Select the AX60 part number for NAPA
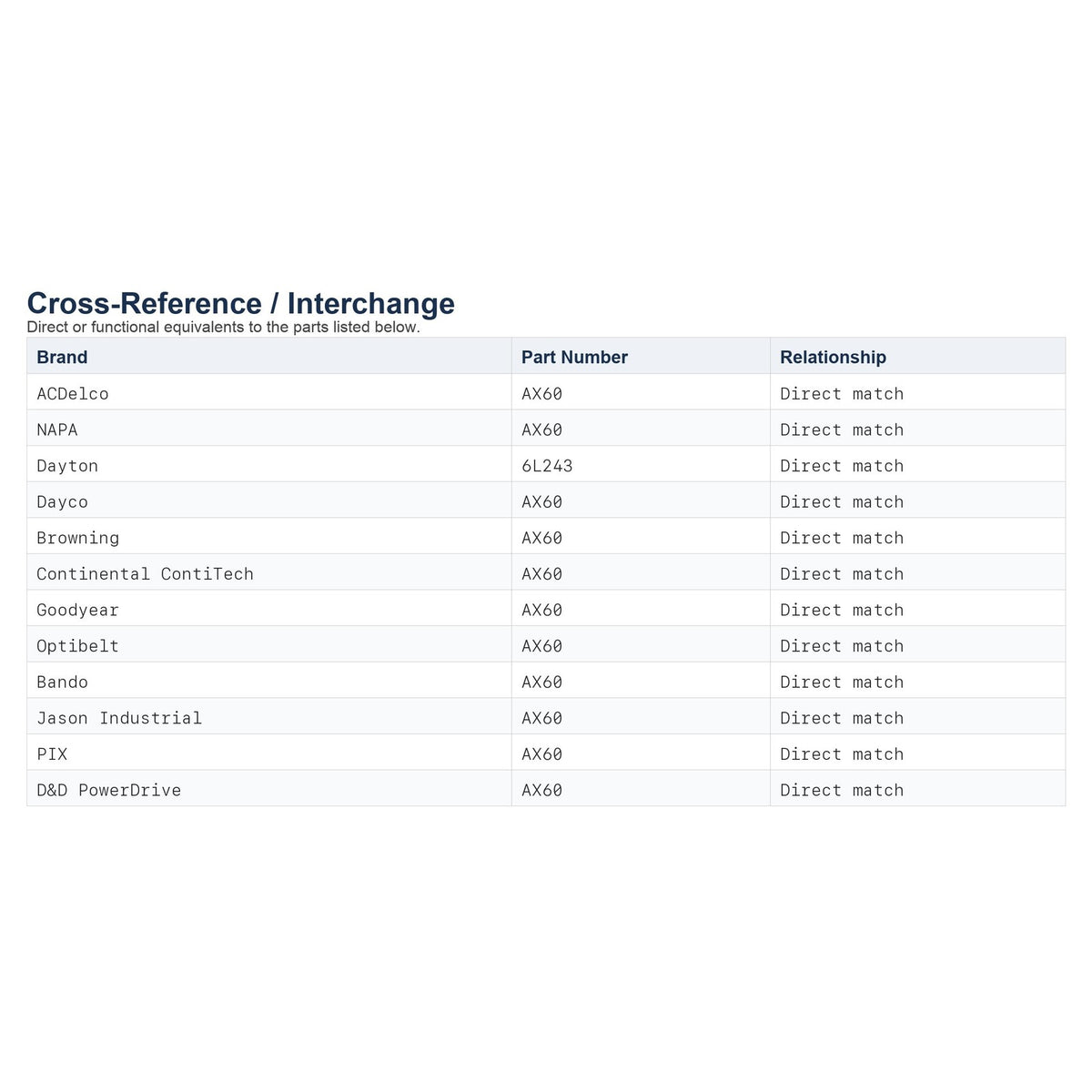The height and width of the screenshot is (1092, 1092). click(641, 430)
